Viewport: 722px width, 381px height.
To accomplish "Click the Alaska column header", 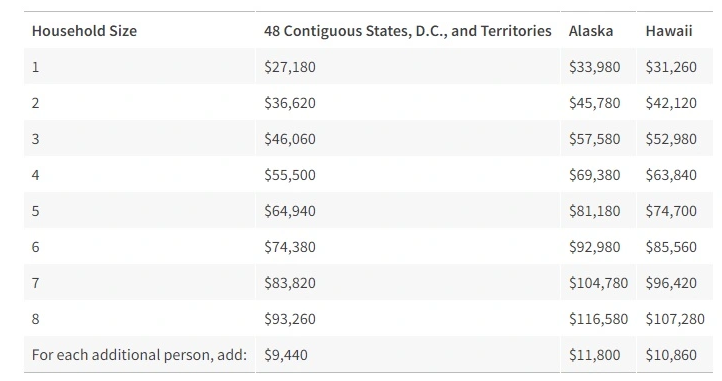I will pyautogui.click(x=591, y=31).
